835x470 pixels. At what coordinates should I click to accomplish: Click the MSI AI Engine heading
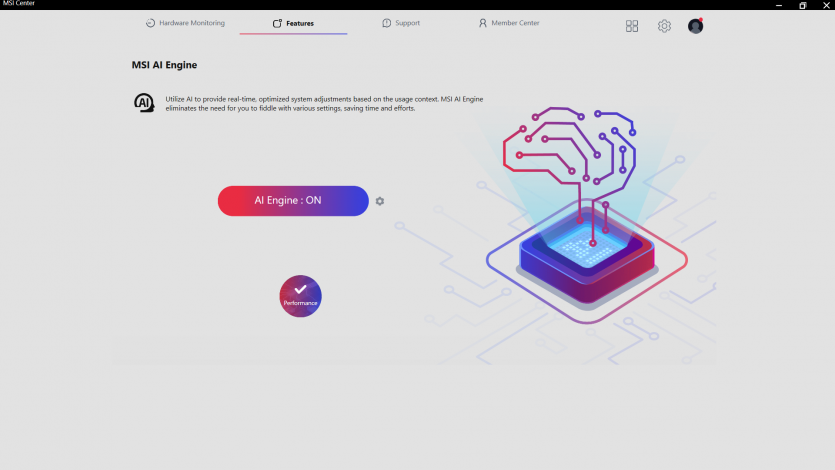pos(164,65)
